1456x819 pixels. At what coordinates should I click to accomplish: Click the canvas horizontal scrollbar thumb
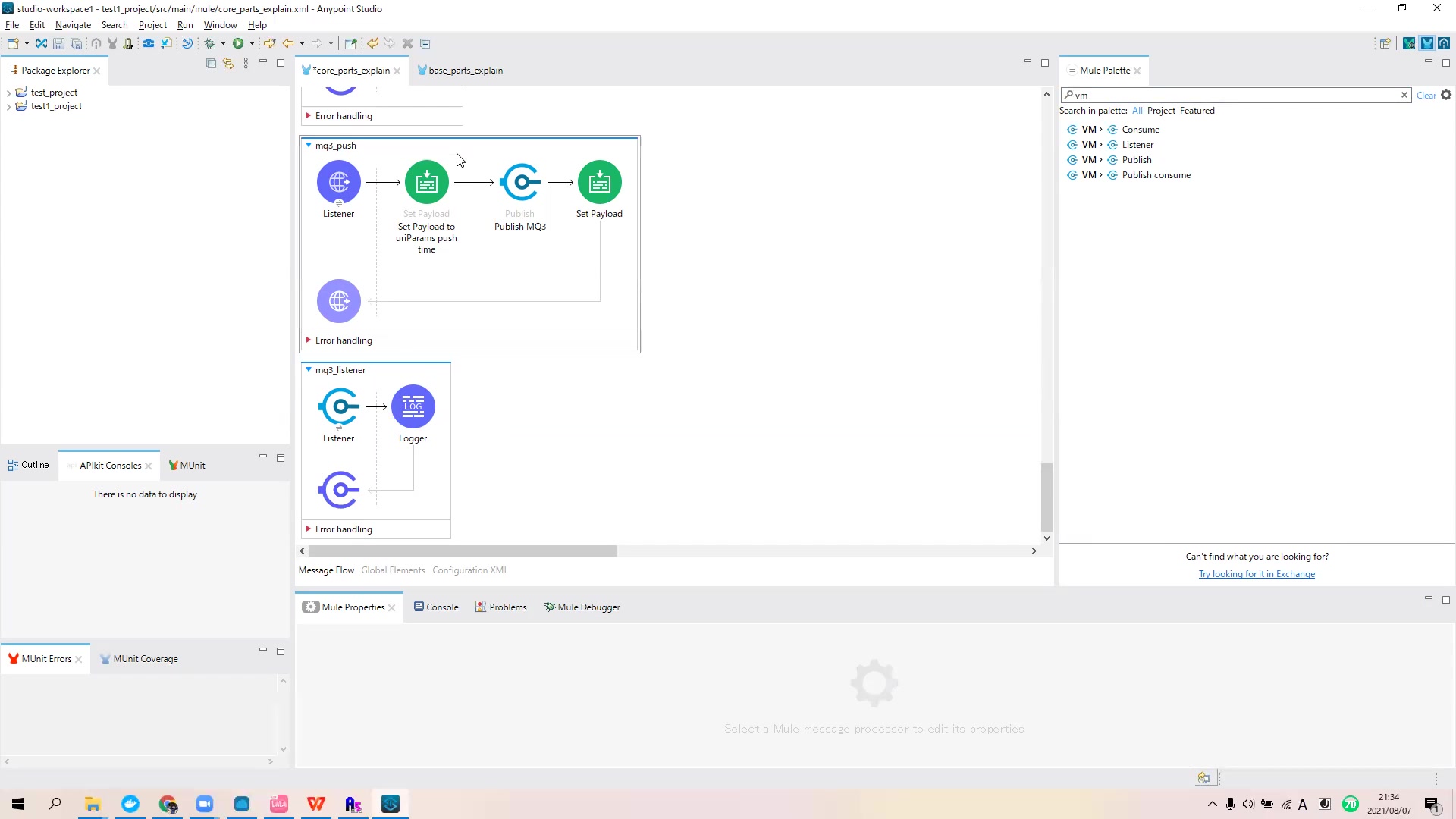[x=463, y=551]
